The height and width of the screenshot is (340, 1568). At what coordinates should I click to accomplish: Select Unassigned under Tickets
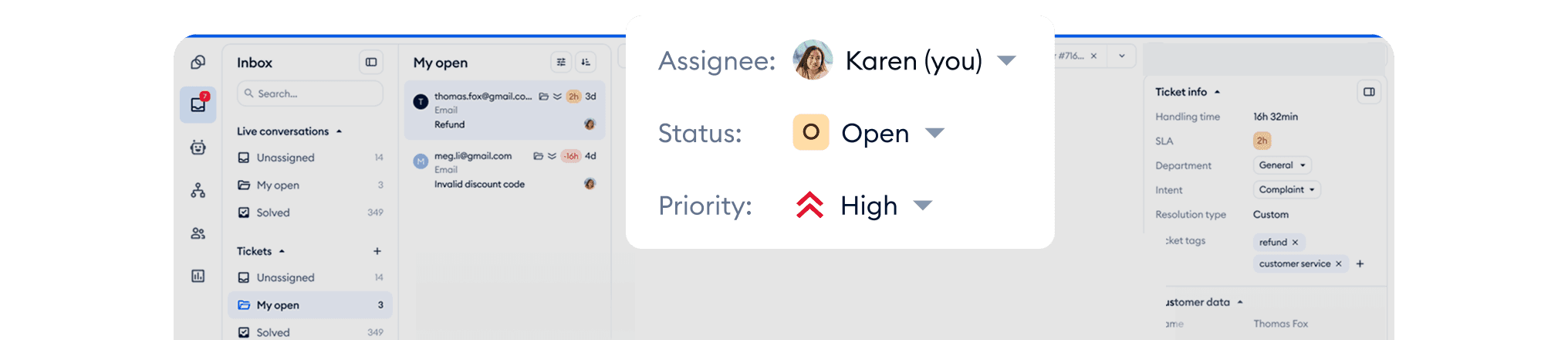(286, 277)
